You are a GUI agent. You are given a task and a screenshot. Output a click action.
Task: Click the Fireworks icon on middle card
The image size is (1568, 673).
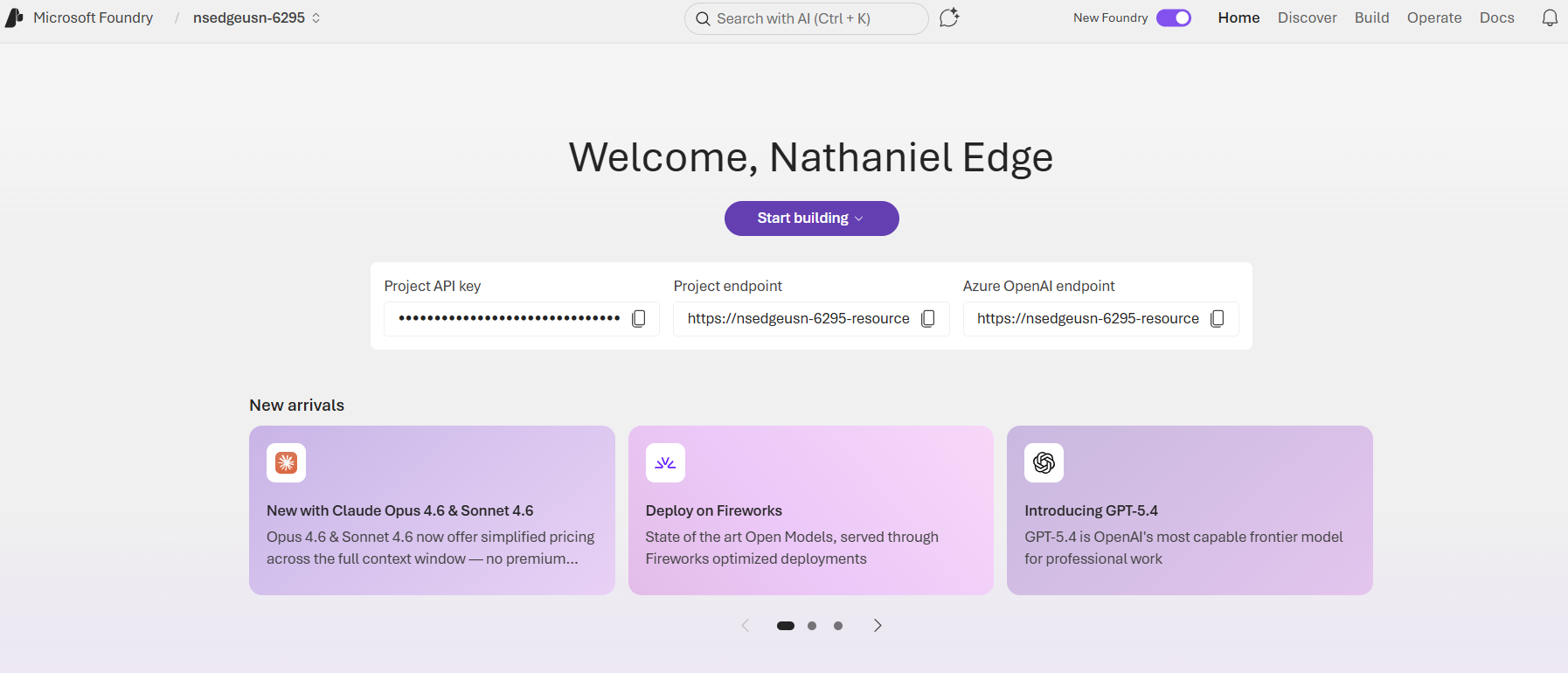coord(665,462)
